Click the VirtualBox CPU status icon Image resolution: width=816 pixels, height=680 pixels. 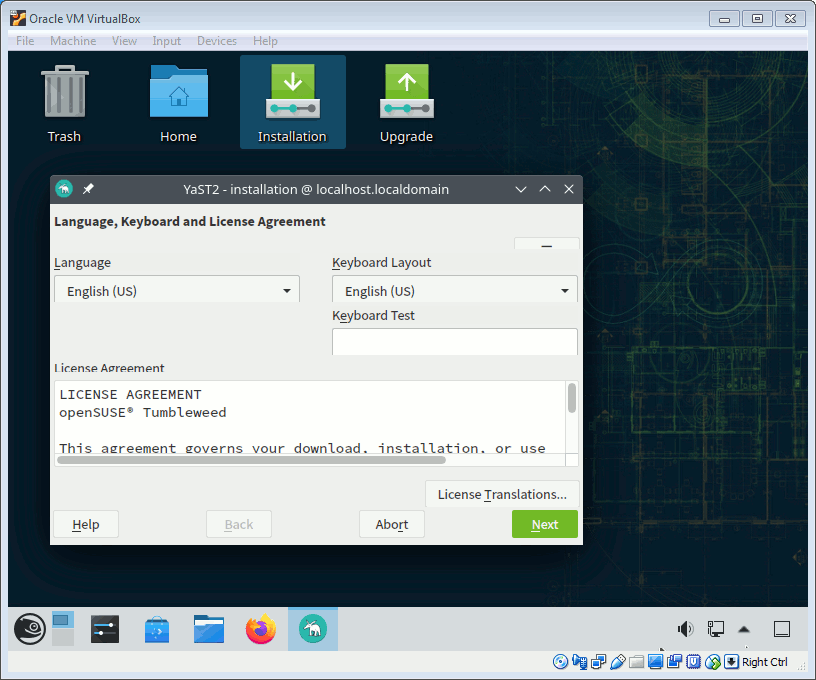pos(693,662)
